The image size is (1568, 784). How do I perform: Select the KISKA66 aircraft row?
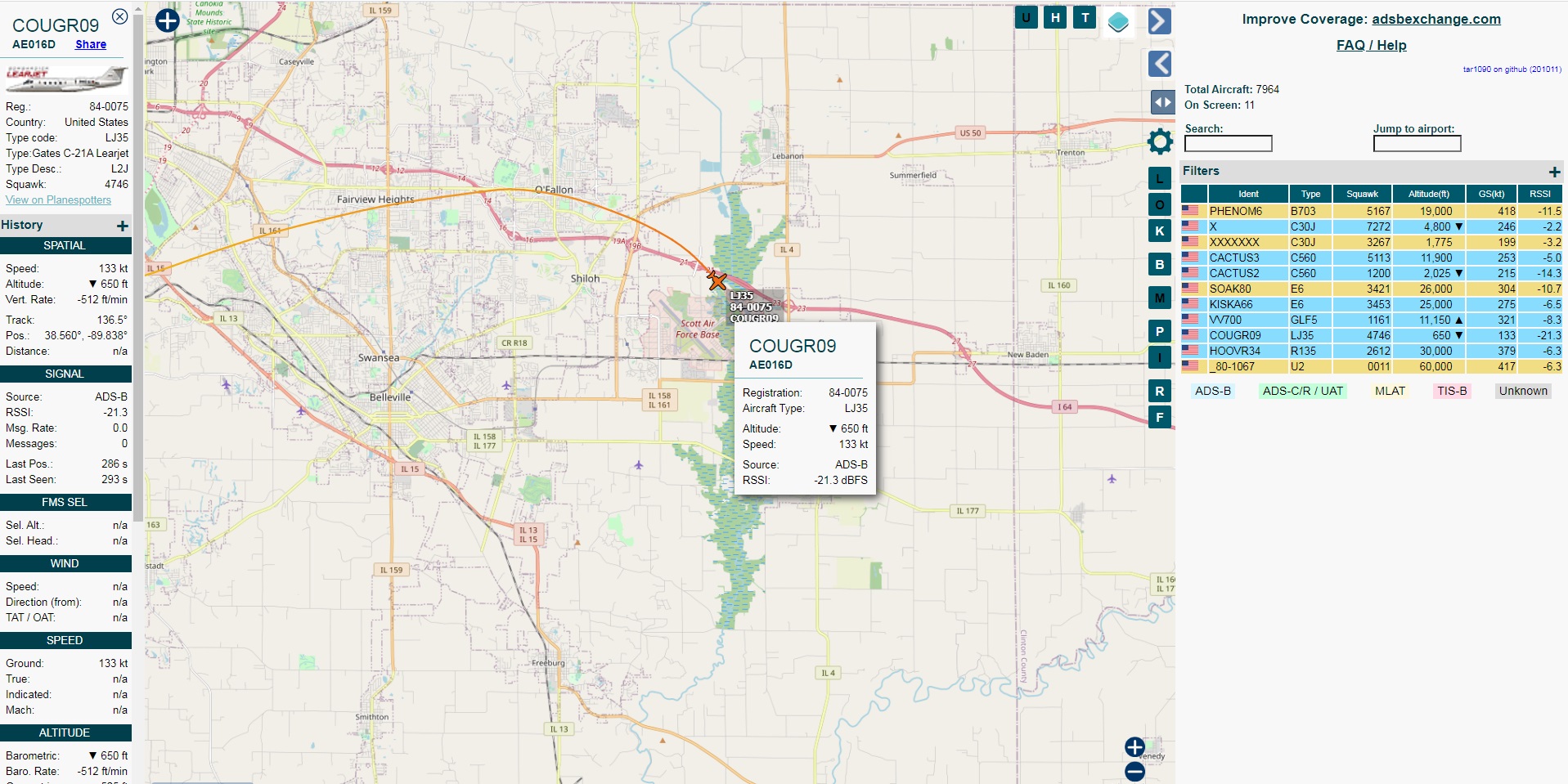1372,304
